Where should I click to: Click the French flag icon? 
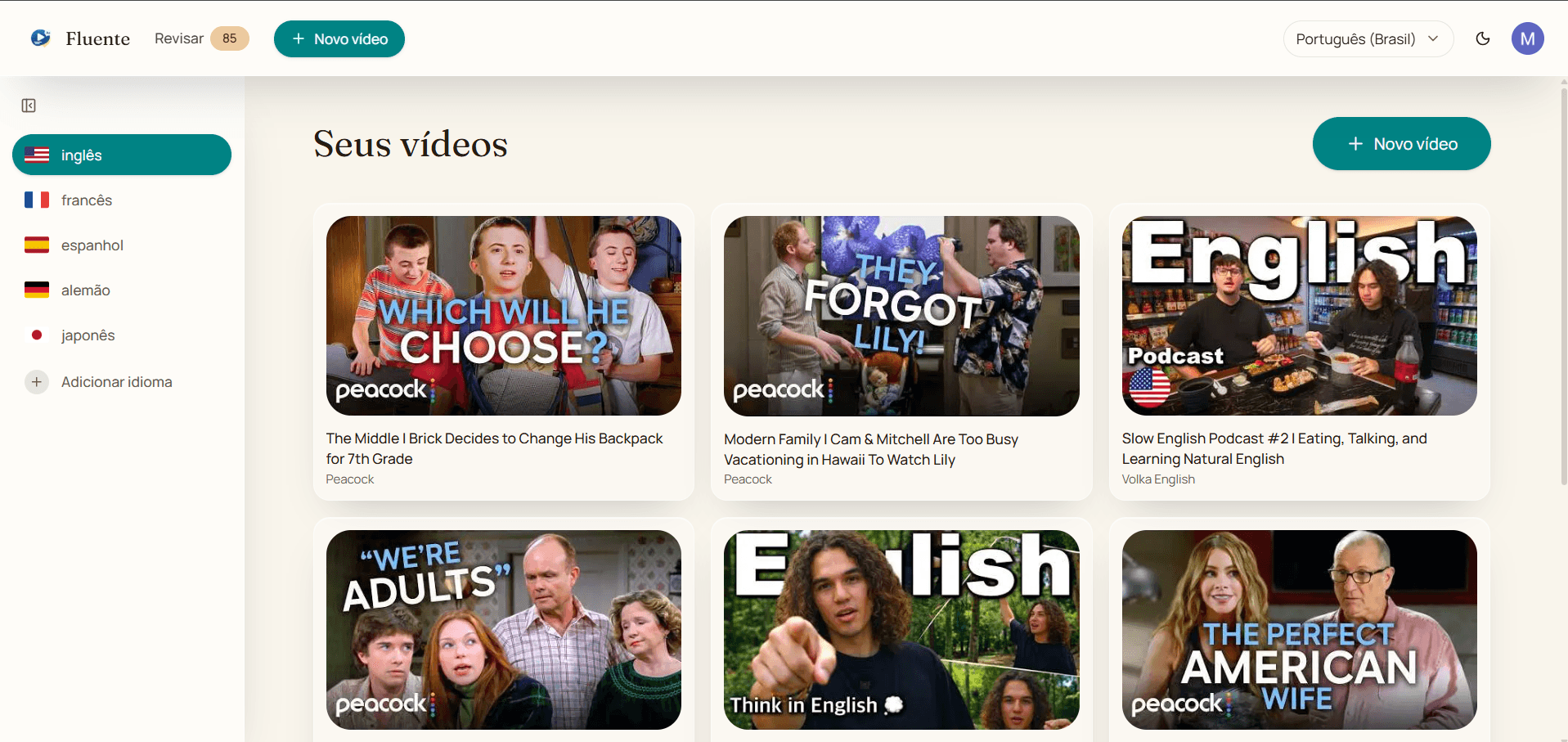[37, 200]
